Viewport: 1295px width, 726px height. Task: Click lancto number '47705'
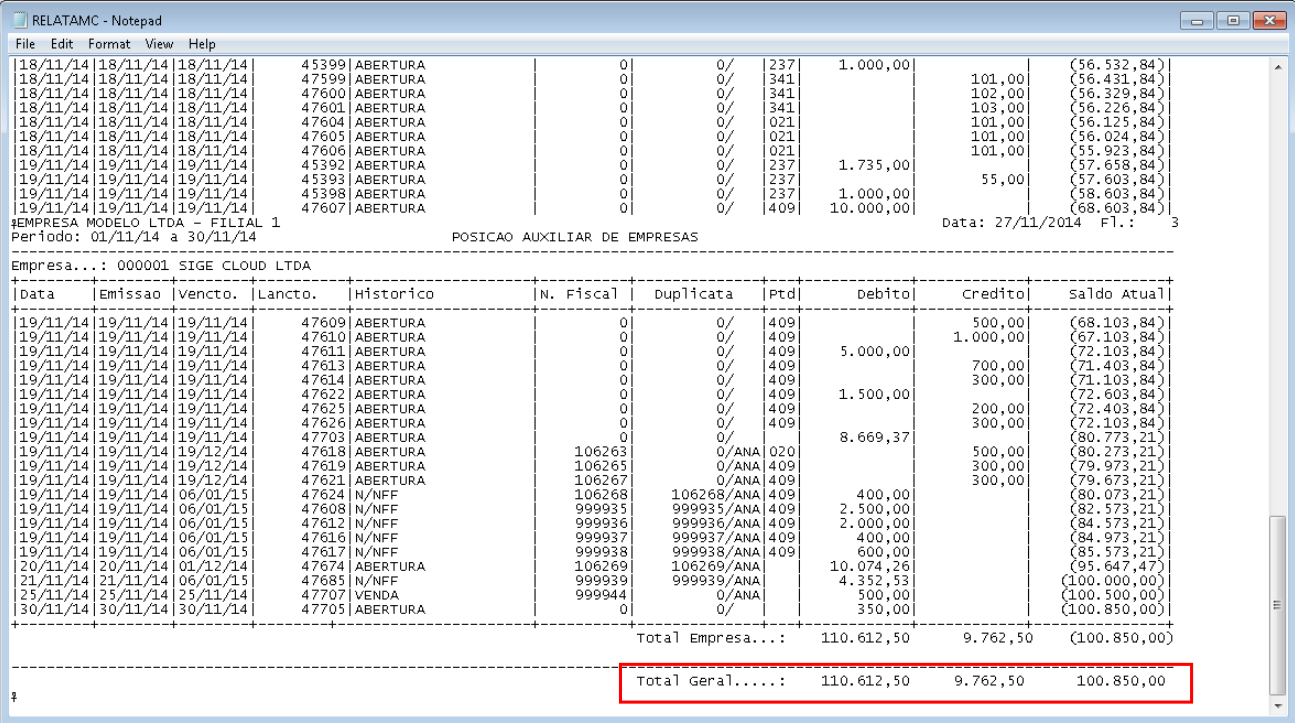[x=324, y=609]
